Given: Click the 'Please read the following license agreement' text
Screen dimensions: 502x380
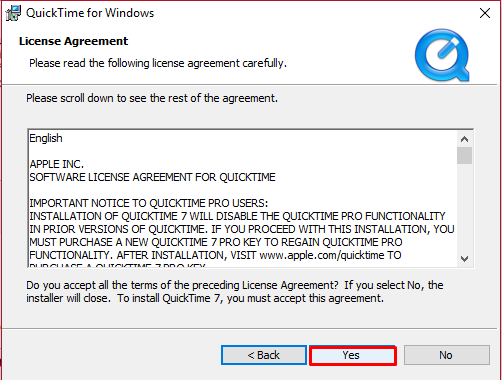Looking at the screenshot, I should pyautogui.click(x=158, y=63).
